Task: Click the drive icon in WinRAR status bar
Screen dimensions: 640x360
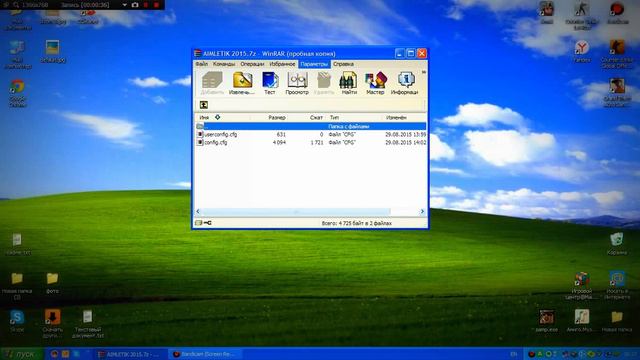Action: click(x=198, y=223)
